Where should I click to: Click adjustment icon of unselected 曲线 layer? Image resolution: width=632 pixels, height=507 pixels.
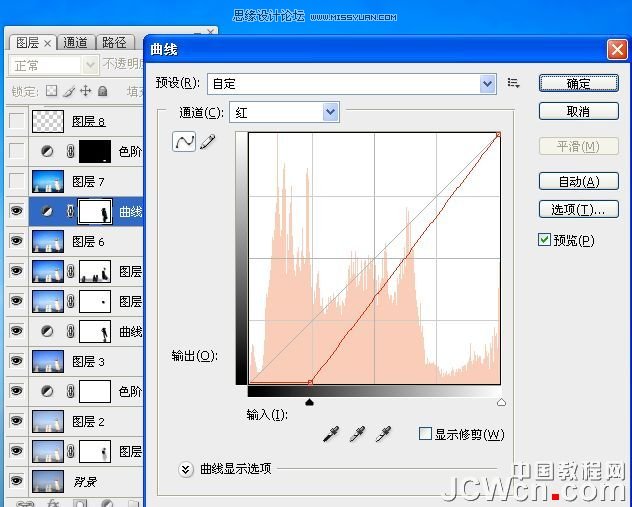(x=47, y=331)
